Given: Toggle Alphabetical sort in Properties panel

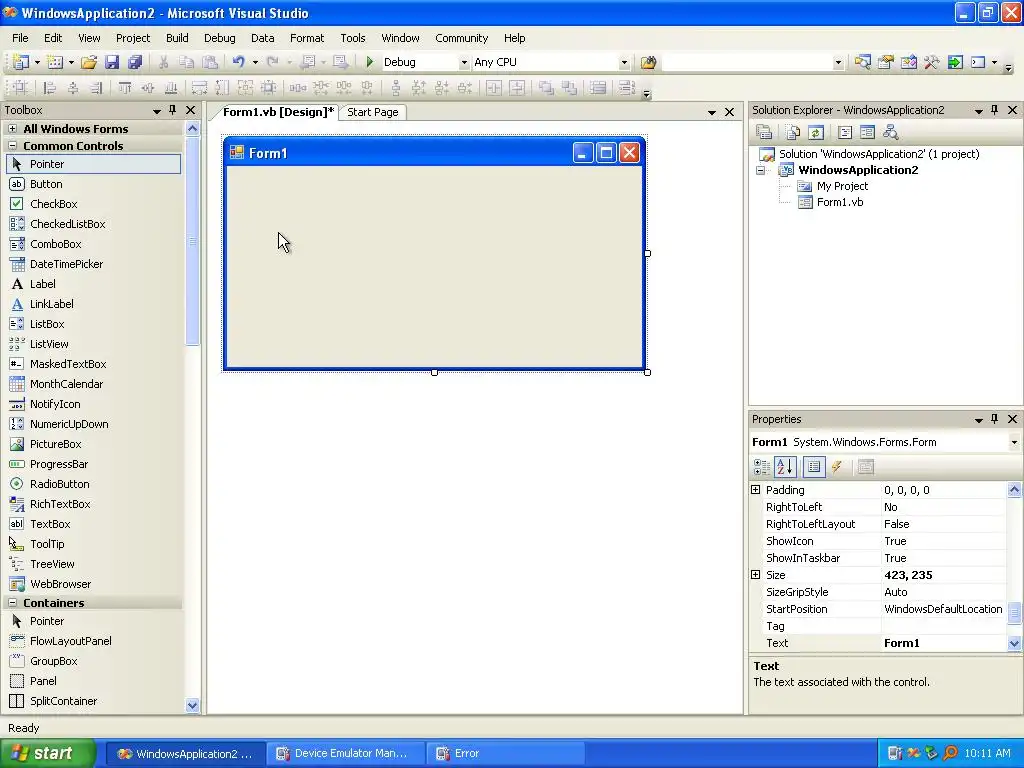Looking at the screenshot, I should 785,466.
